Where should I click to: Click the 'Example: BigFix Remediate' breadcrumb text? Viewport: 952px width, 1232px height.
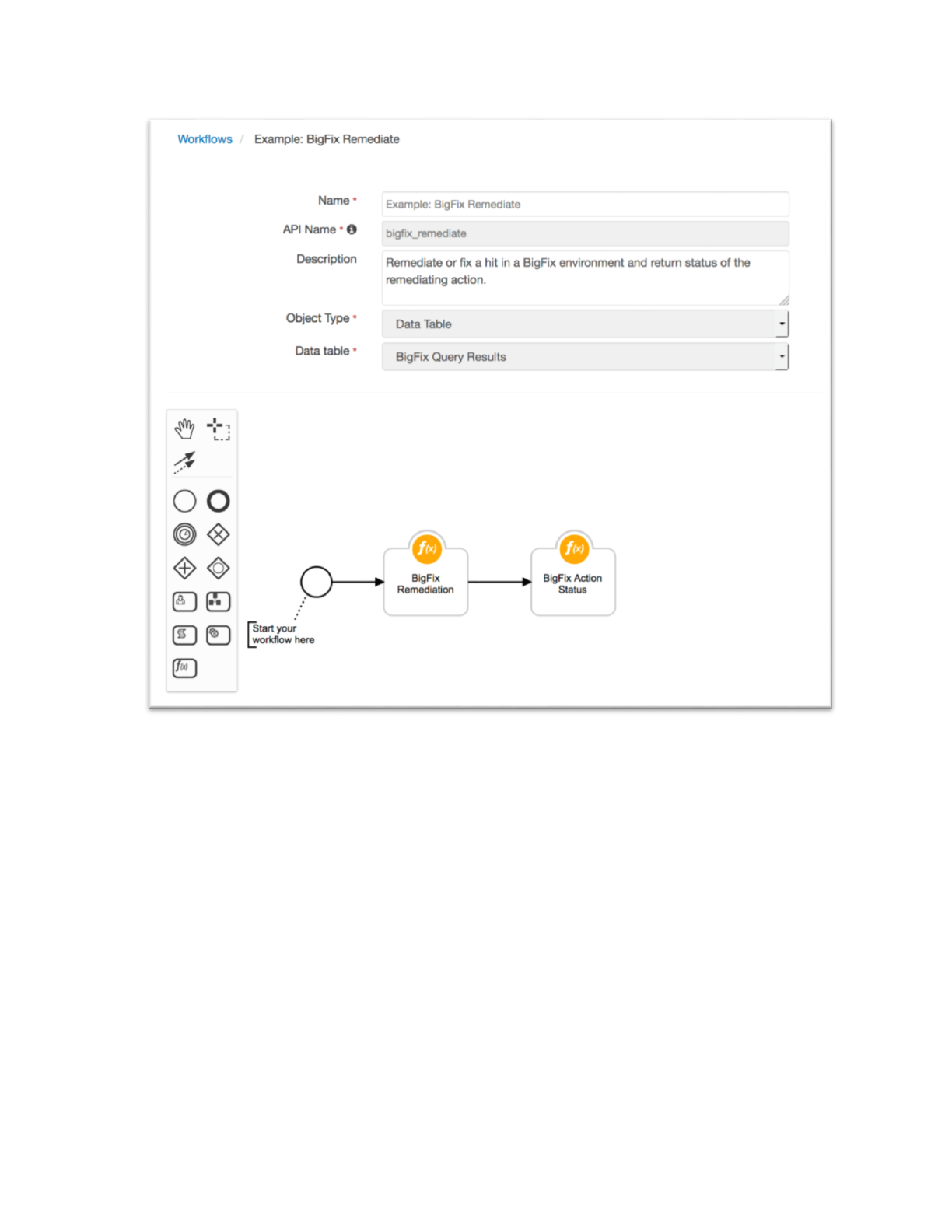point(327,139)
